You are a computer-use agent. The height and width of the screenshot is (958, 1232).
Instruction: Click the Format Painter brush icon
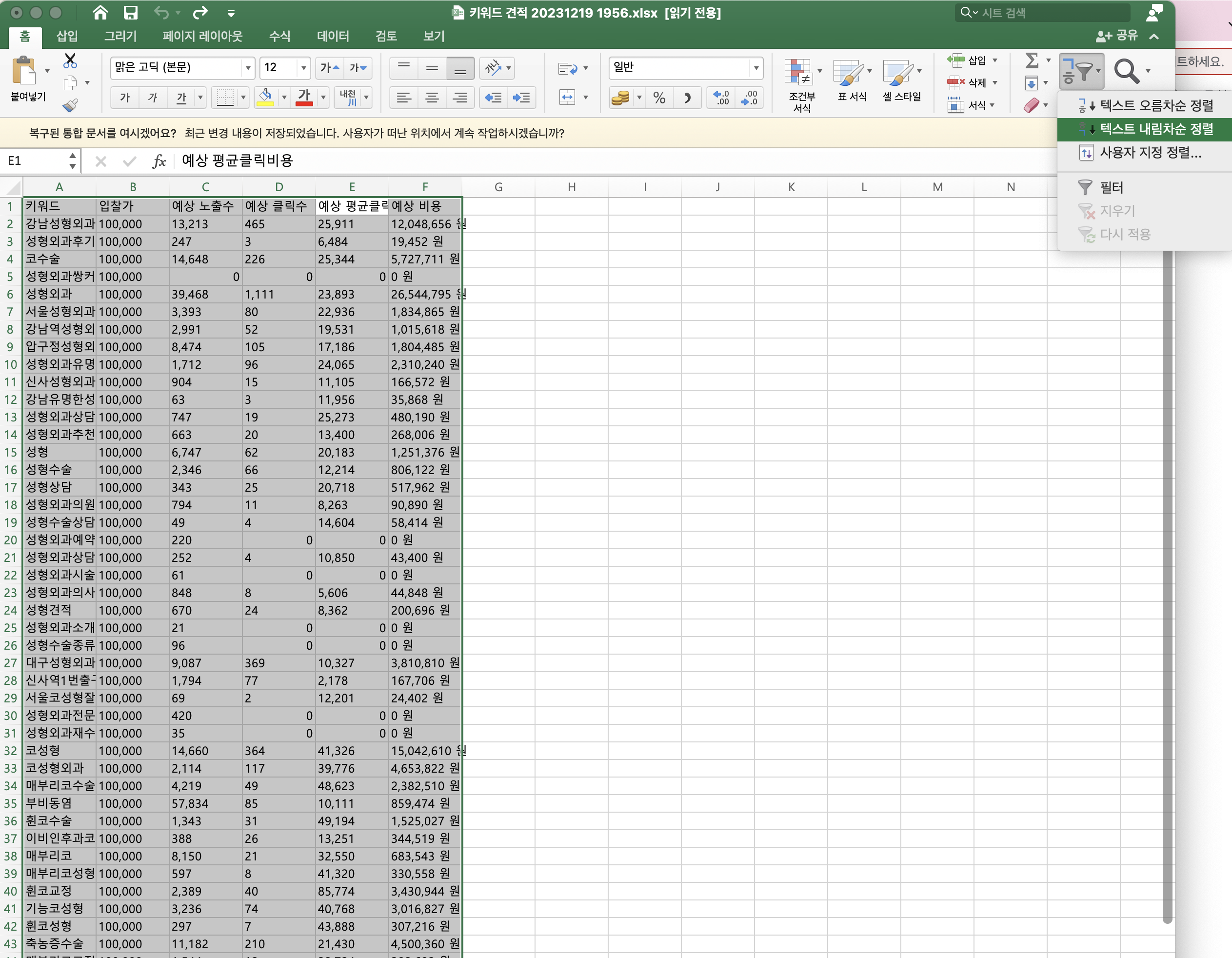tap(70, 105)
